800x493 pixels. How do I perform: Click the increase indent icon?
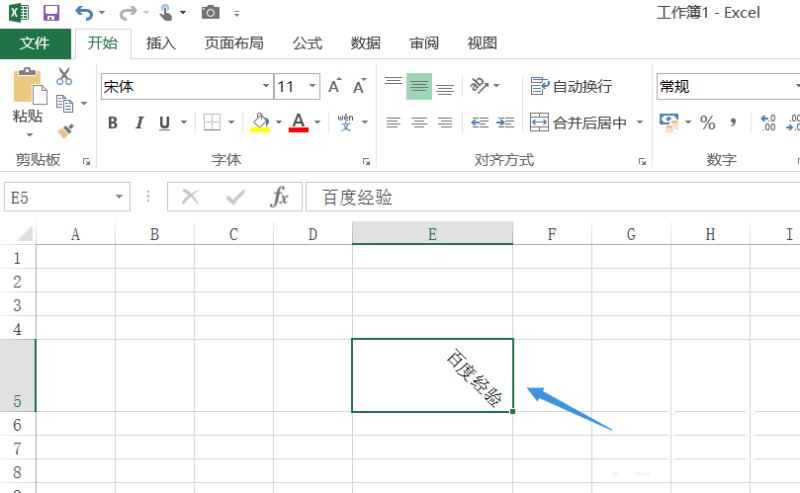pyautogui.click(x=505, y=122)
